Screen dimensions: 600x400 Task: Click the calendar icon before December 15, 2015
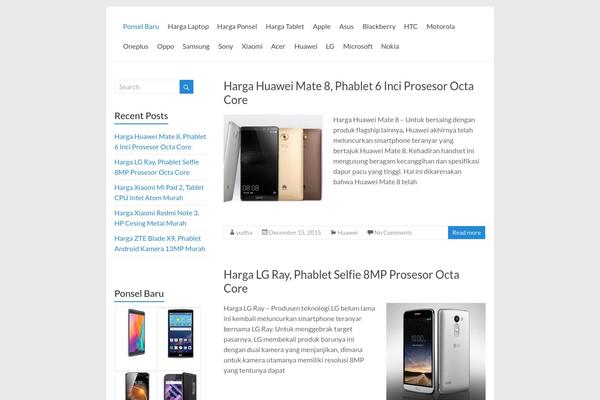coord(264,232)
